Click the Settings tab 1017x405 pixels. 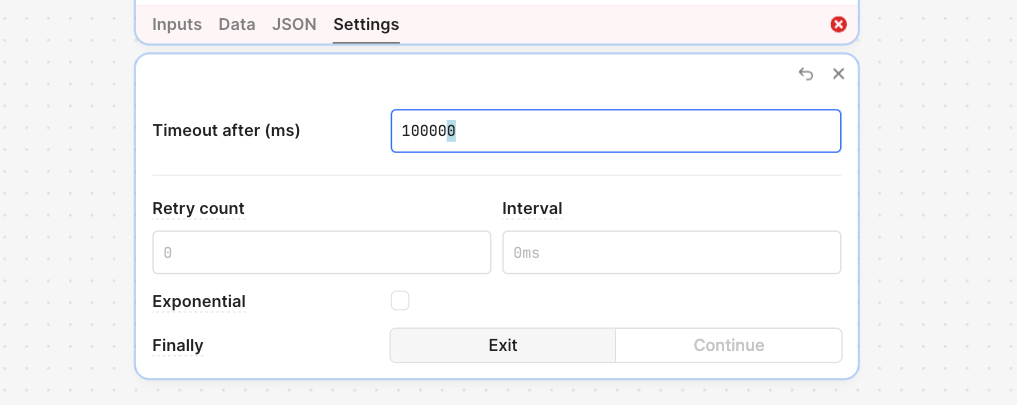click(366, 25)
